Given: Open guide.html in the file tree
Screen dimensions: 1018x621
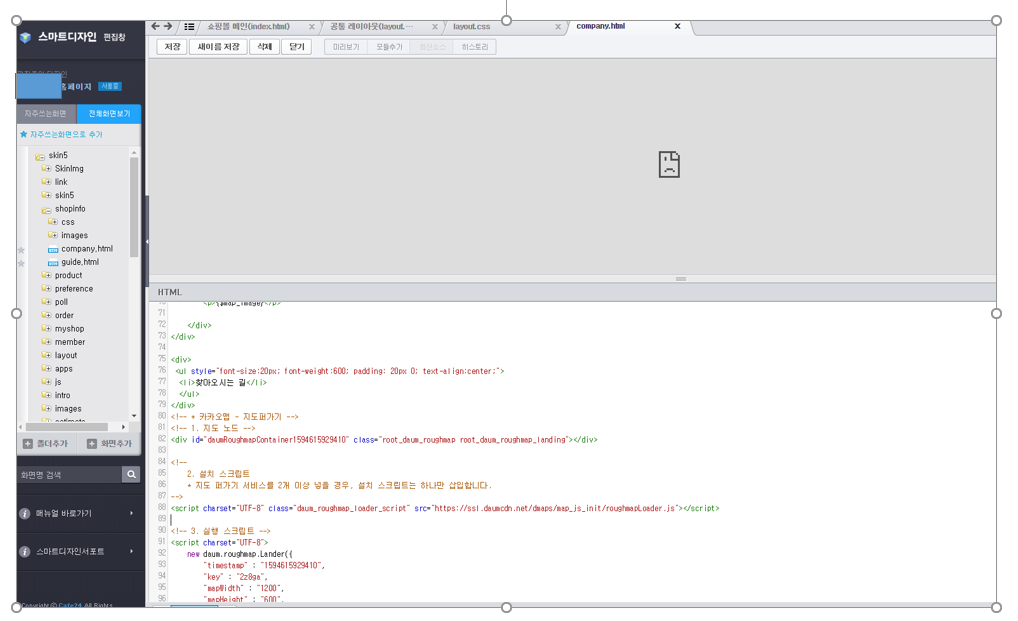Looking at the screenshot, I should point(80,262).
